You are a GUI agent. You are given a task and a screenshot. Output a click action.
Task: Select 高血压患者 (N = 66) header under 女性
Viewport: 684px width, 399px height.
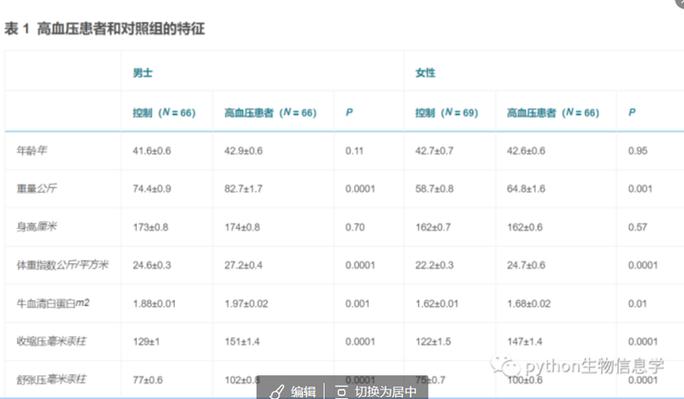[x=553, y=113]
